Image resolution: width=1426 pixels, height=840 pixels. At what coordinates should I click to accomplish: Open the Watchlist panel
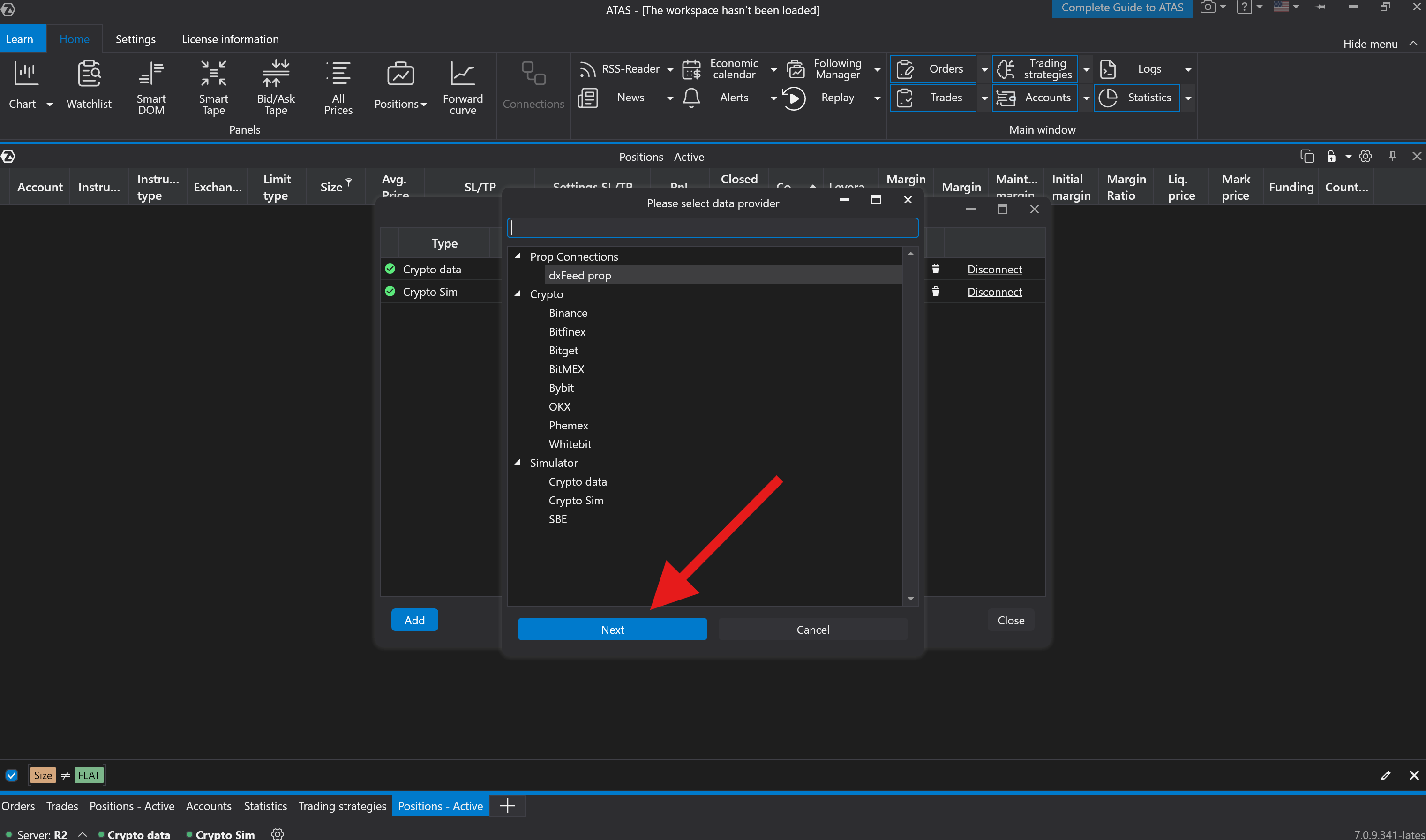(x=89, y=85)
